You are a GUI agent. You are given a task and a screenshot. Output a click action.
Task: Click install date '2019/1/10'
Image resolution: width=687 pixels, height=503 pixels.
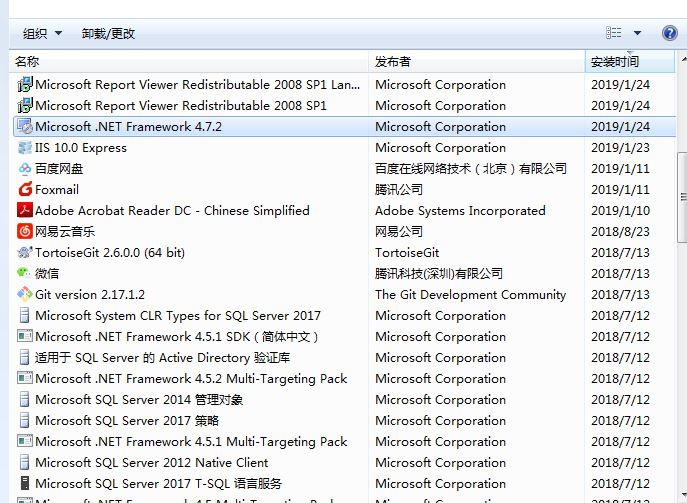click(620, 210)
